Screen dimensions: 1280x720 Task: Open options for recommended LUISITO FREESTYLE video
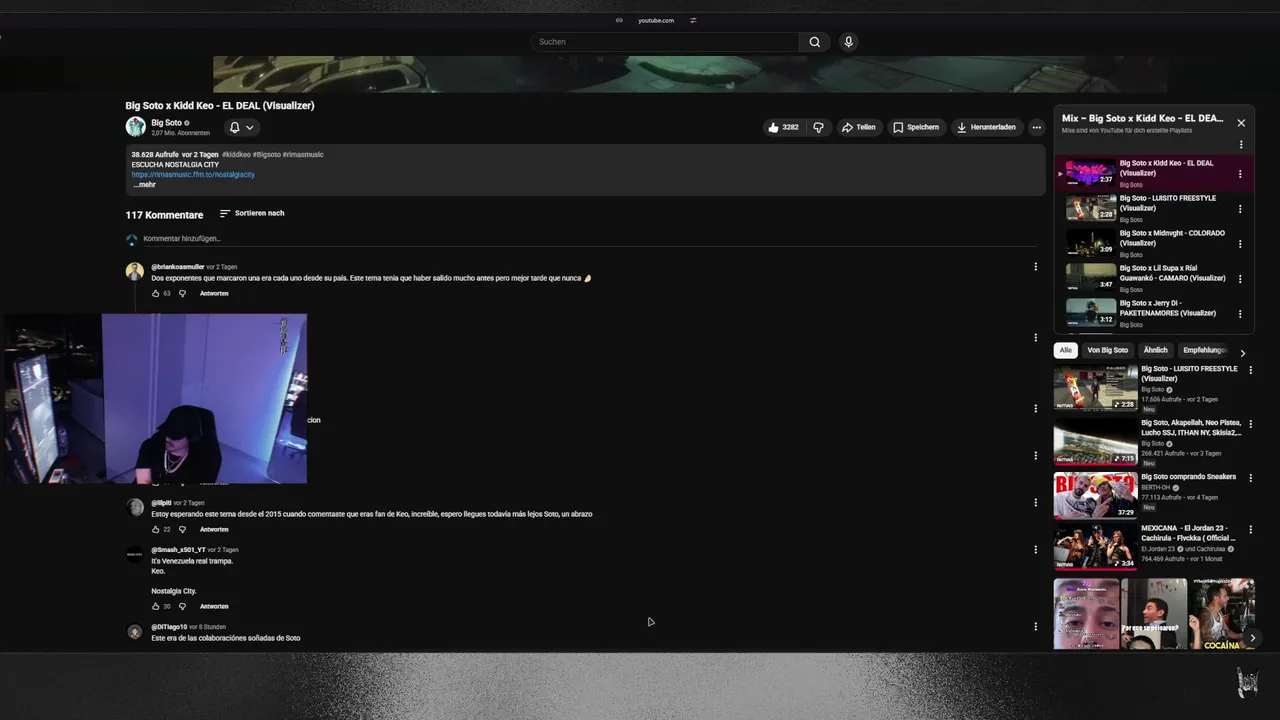tap(1250, 370)
